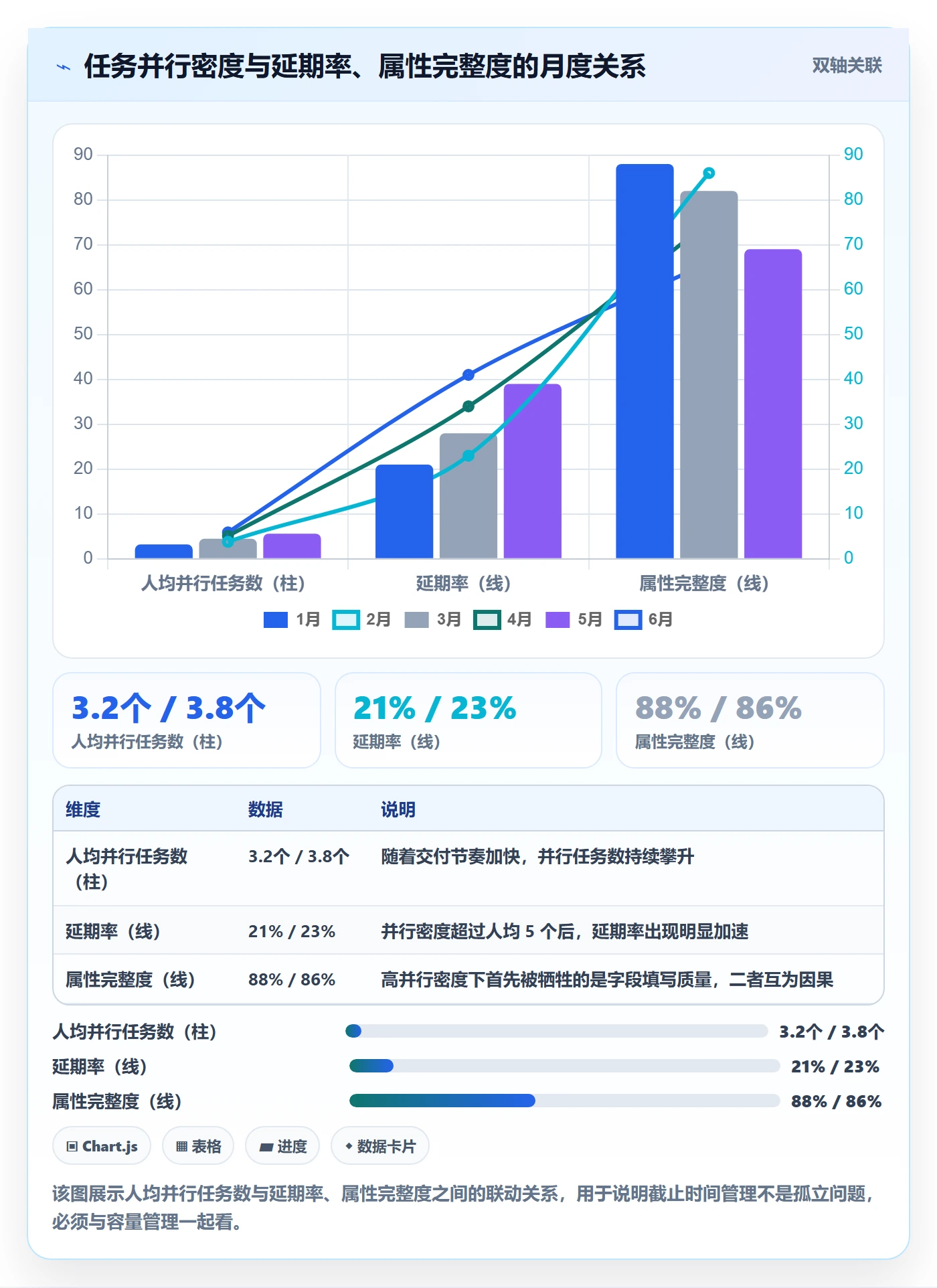Toggle the 6月 legend series
The width and height of the screenshot is (937, 1288).
[x=644, y=619]
